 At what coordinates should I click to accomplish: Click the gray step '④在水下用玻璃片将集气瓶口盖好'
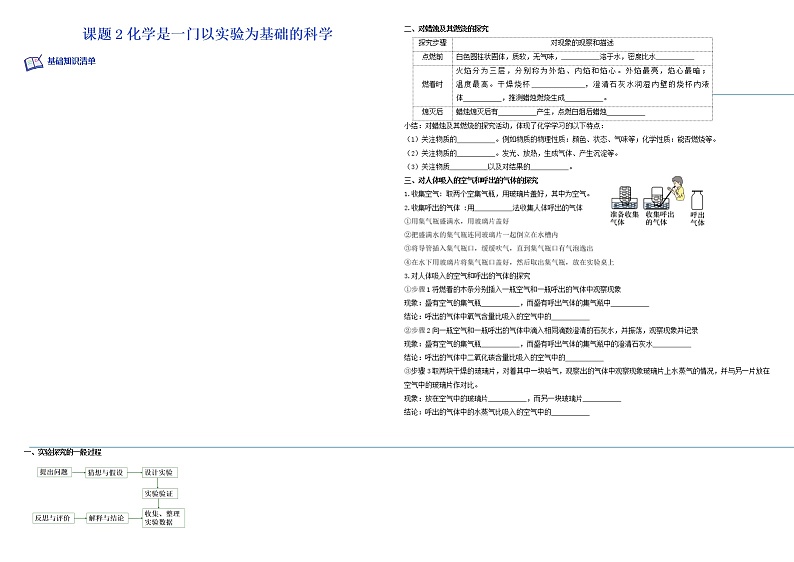pos(509,262)
